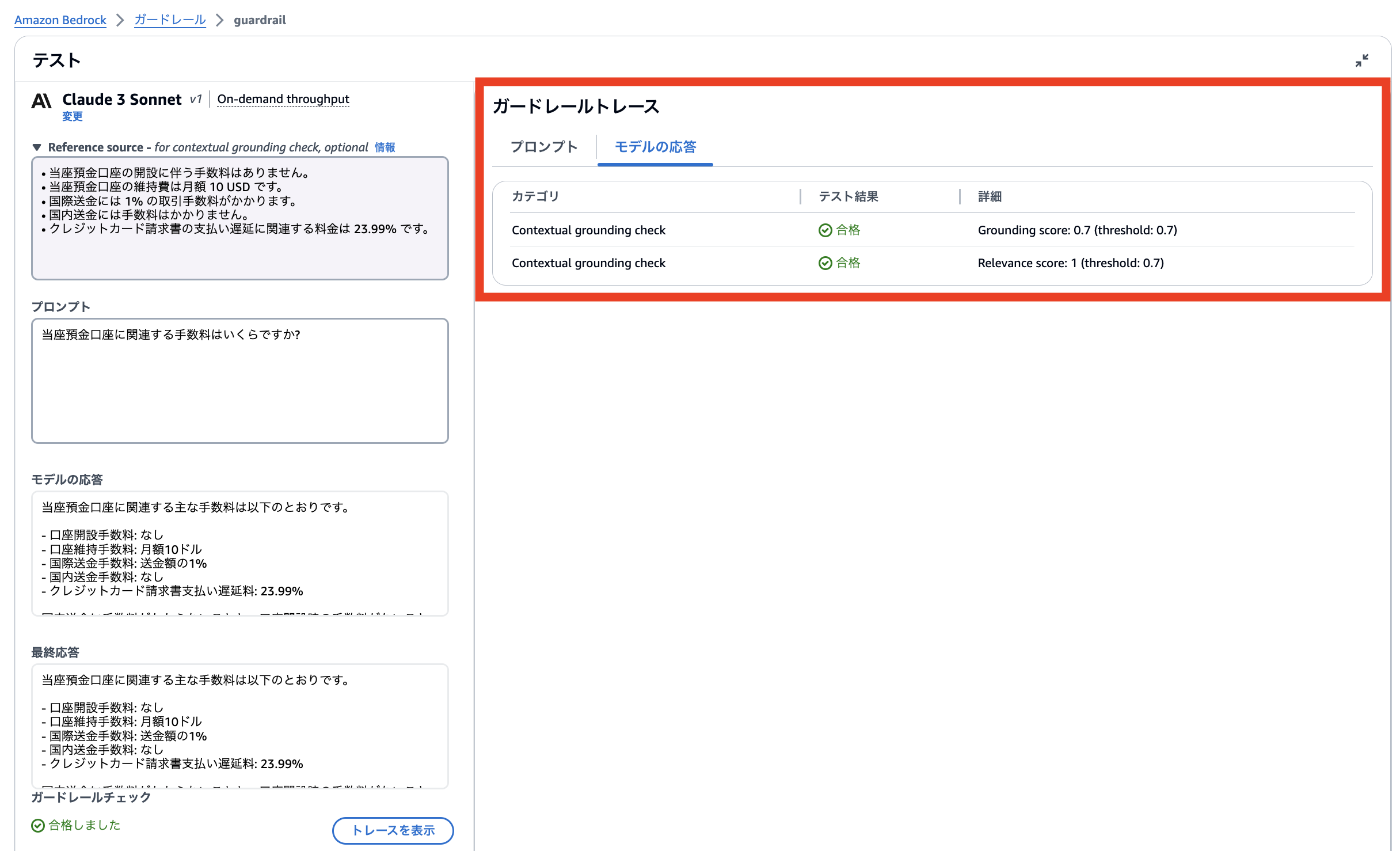1400x851 pixels.
Task: Click the green pass icon in the Grounding score row
Action: coord(825,230)
